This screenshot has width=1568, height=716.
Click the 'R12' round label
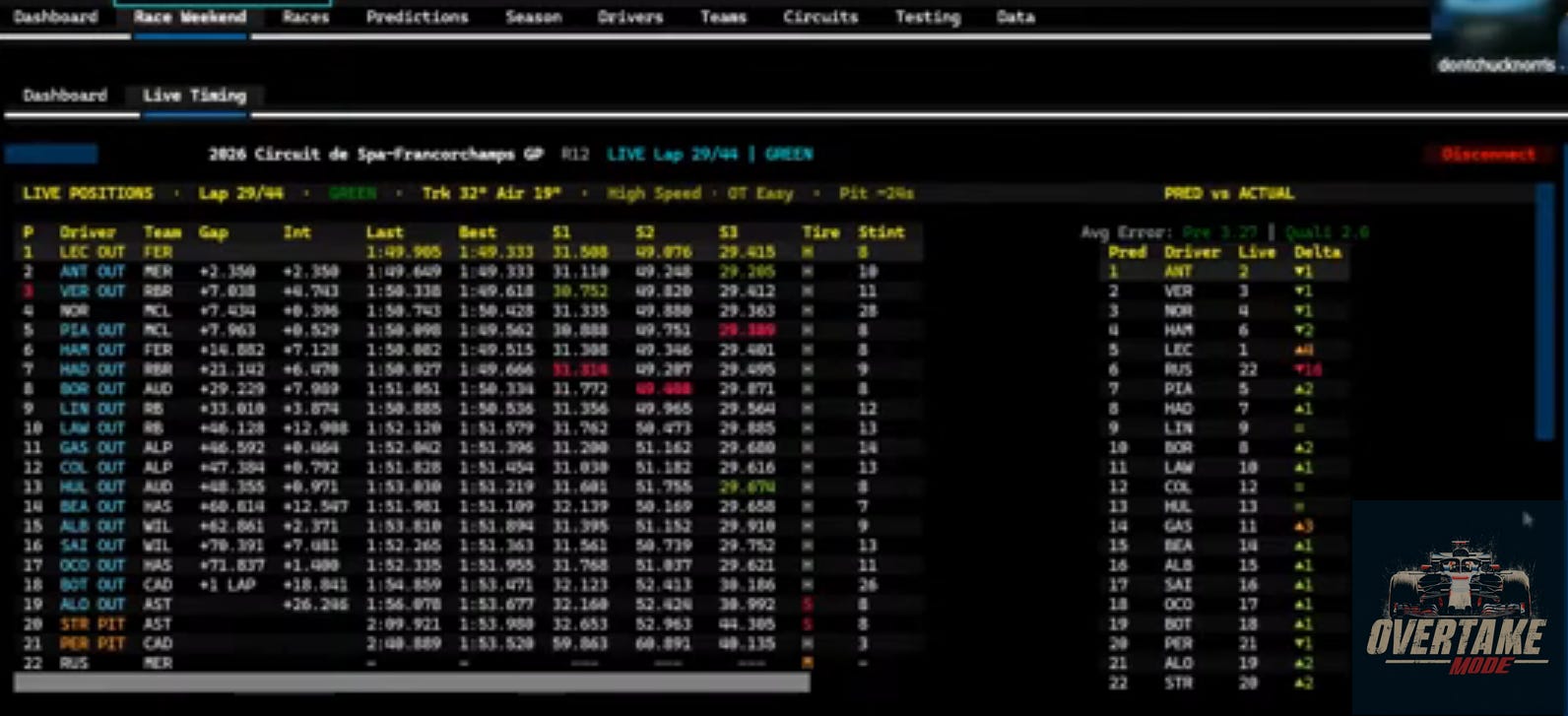pos(575,154)
